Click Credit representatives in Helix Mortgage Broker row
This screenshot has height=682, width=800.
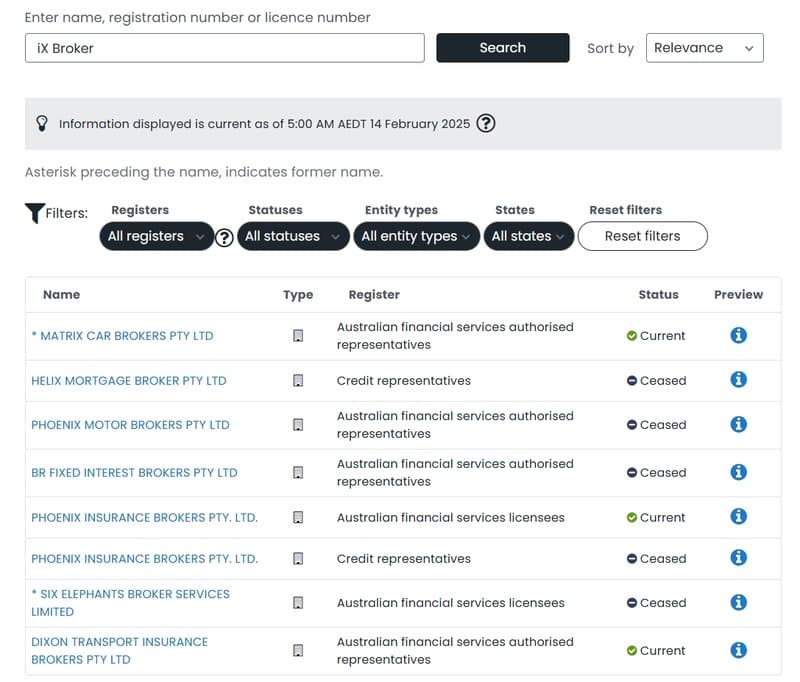404,381
